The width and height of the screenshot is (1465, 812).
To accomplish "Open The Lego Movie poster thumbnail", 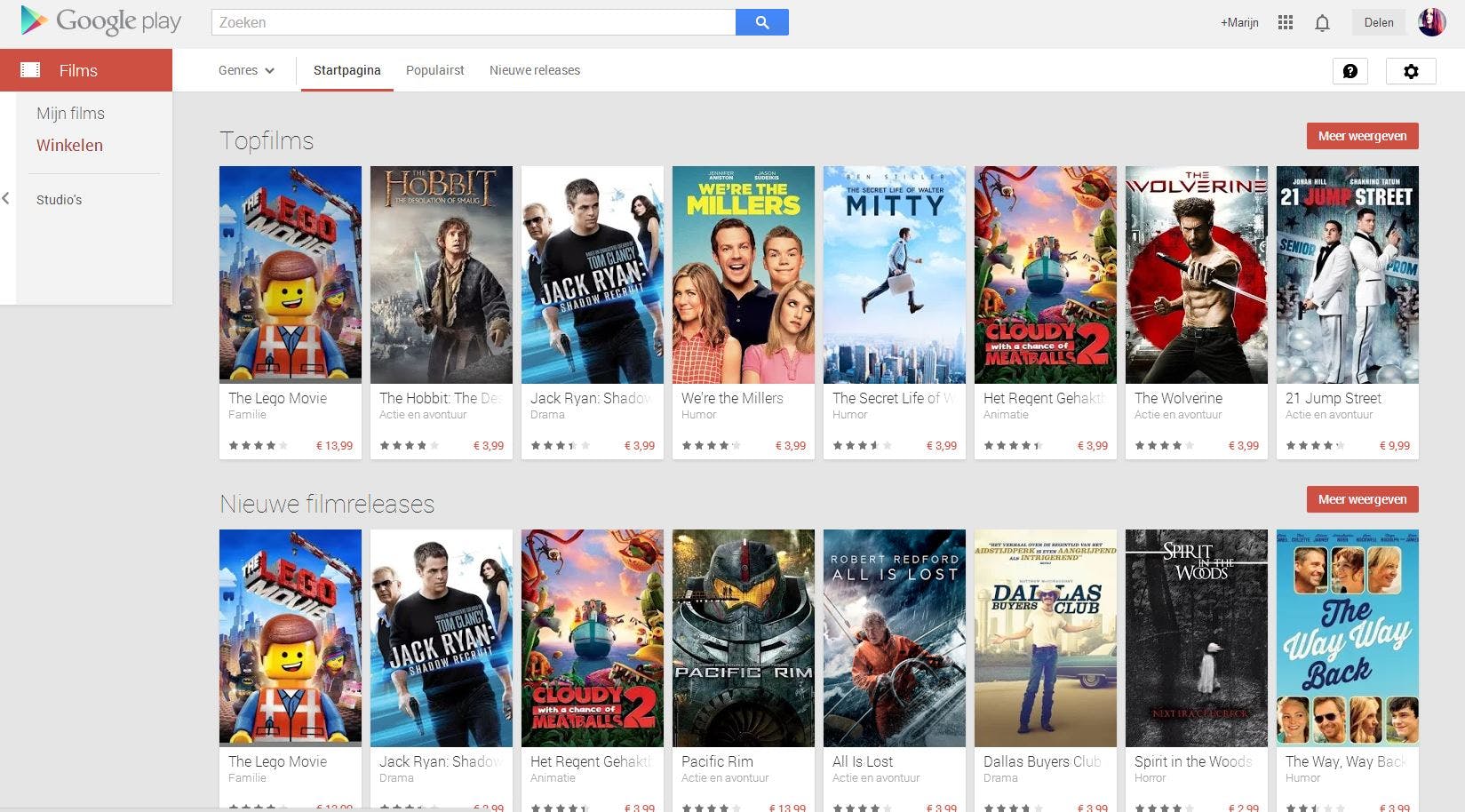I will pyautogui.click(x=290, y=274).
